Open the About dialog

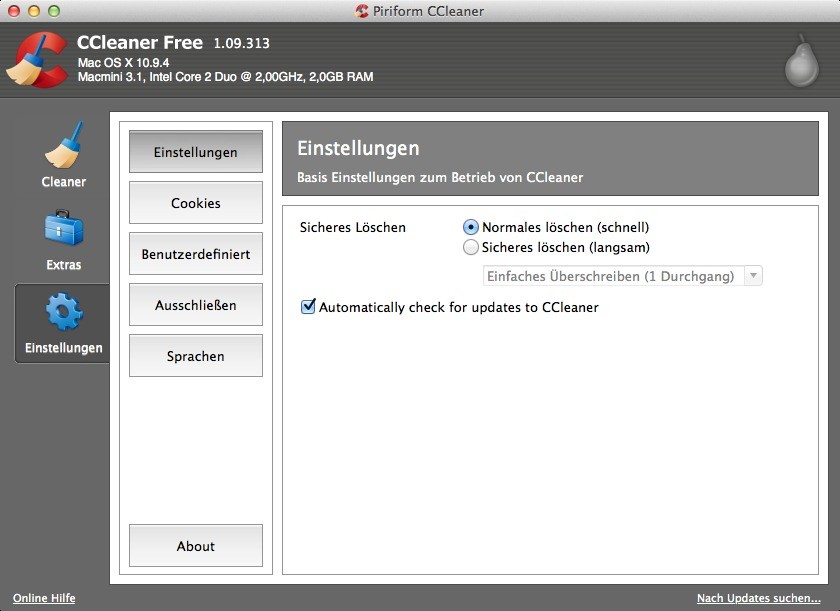[x=195, y=546]
